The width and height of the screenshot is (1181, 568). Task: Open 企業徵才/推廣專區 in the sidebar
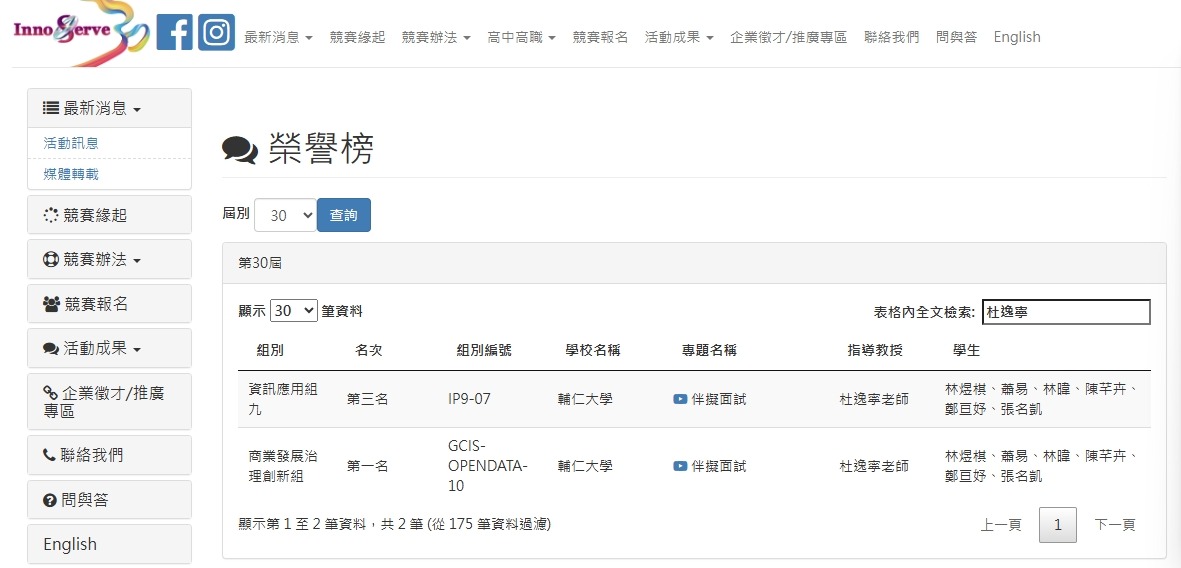click(x=109, y=401)
